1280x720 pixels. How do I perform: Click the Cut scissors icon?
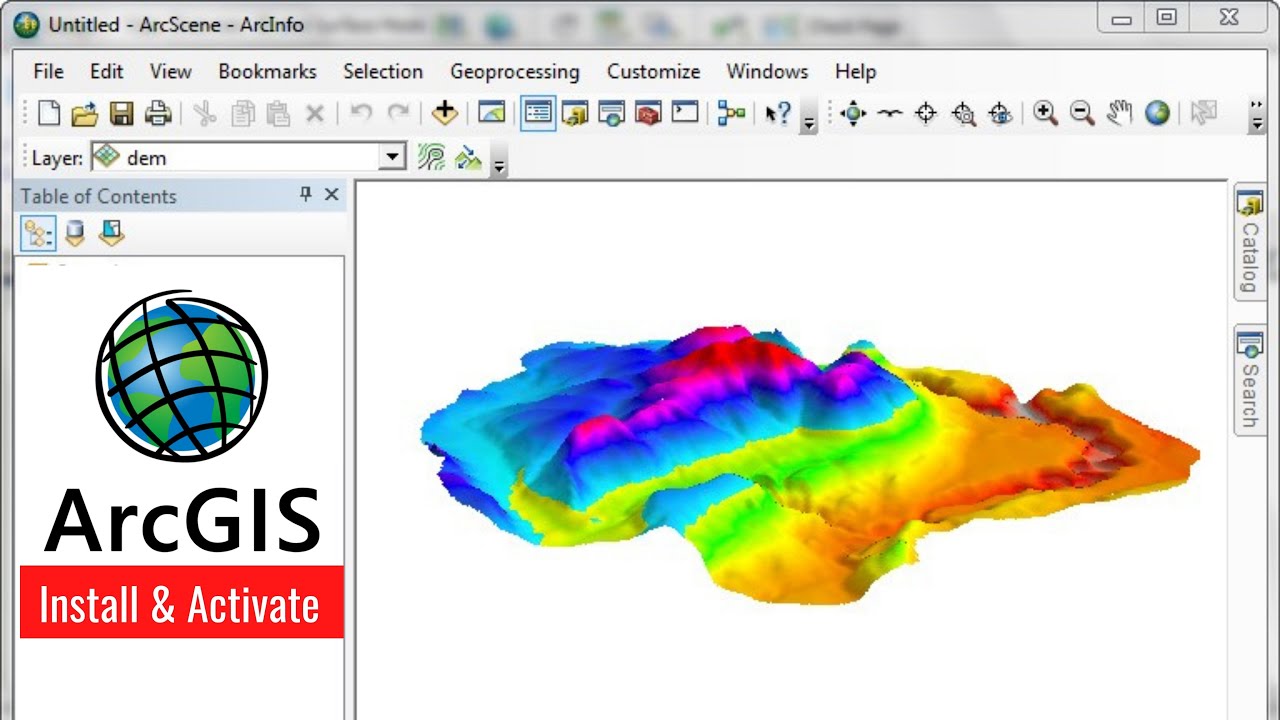coord(205,113)
